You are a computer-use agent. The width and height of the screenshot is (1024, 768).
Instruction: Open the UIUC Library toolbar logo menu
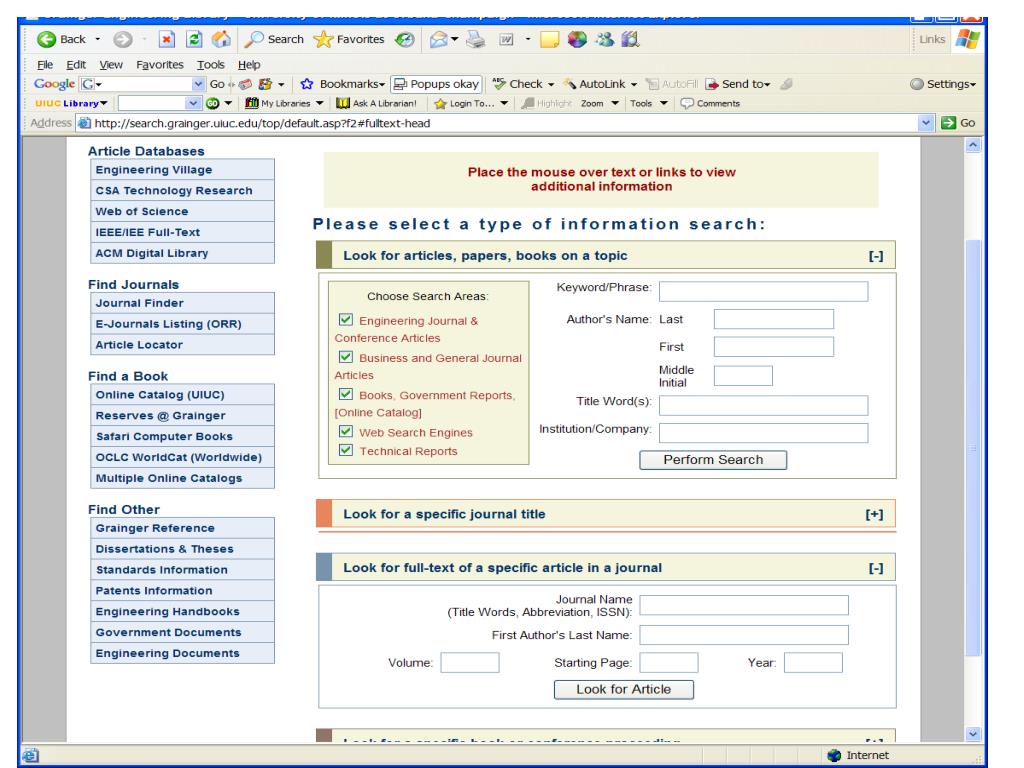pyautogui.click(x=71, y=103)
